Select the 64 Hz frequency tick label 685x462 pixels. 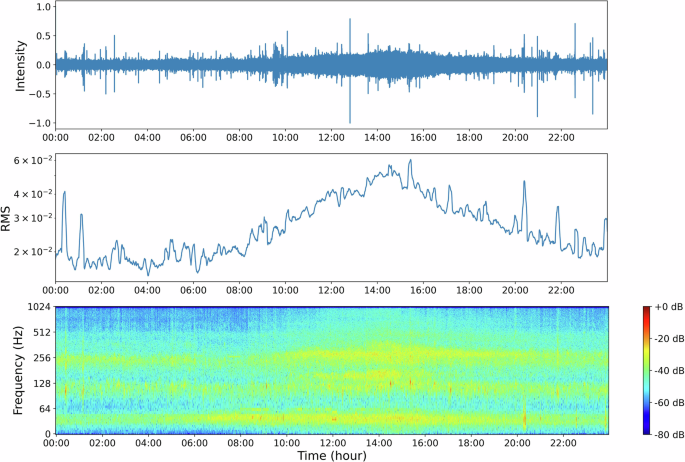(x=42, y=408)
